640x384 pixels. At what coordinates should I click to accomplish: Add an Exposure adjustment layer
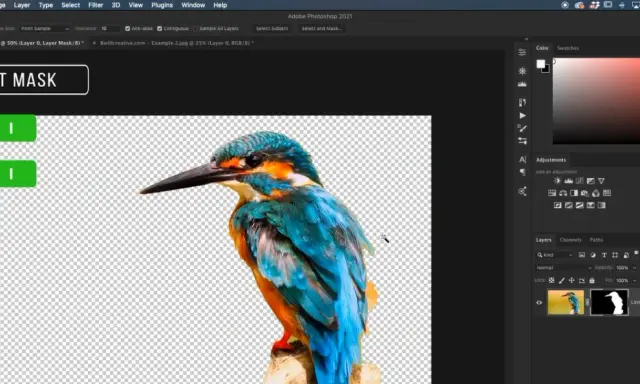(590, 181)
